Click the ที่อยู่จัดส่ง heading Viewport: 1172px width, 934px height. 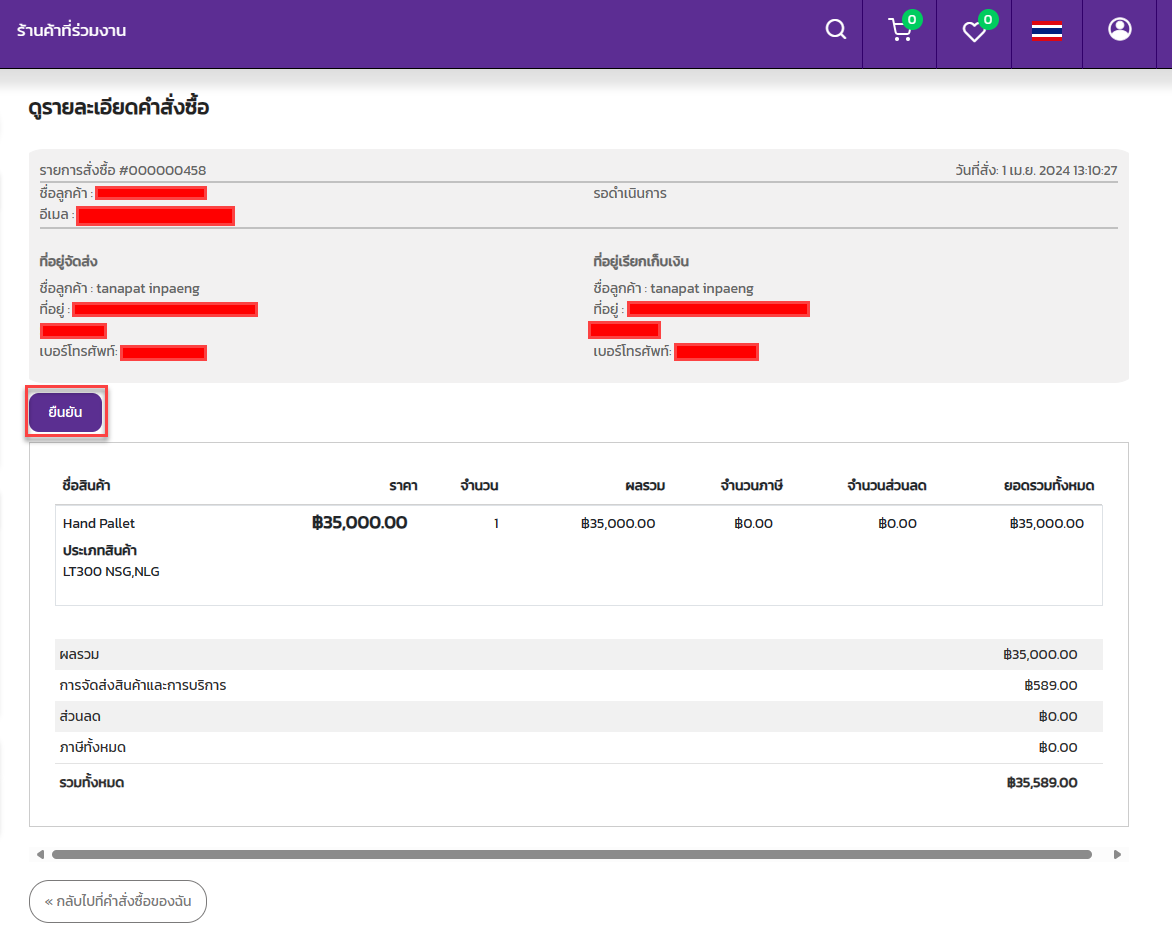click(68, 262)
